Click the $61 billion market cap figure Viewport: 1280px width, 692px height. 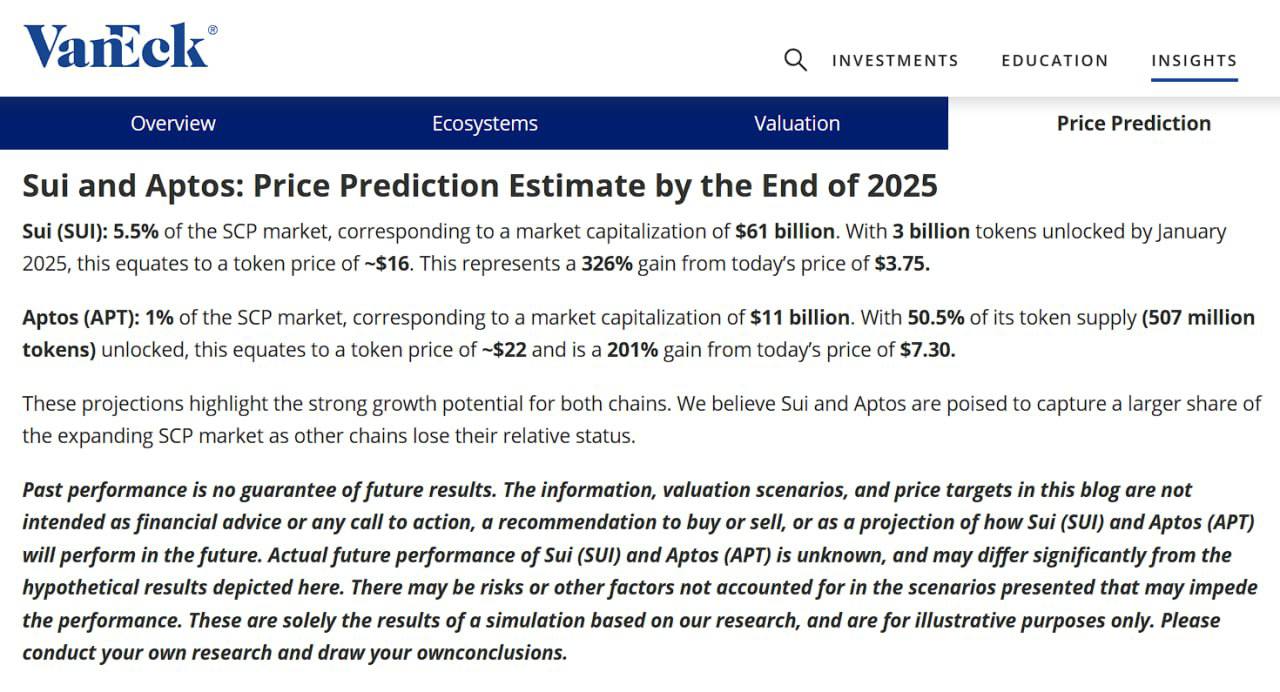(785, 232)
